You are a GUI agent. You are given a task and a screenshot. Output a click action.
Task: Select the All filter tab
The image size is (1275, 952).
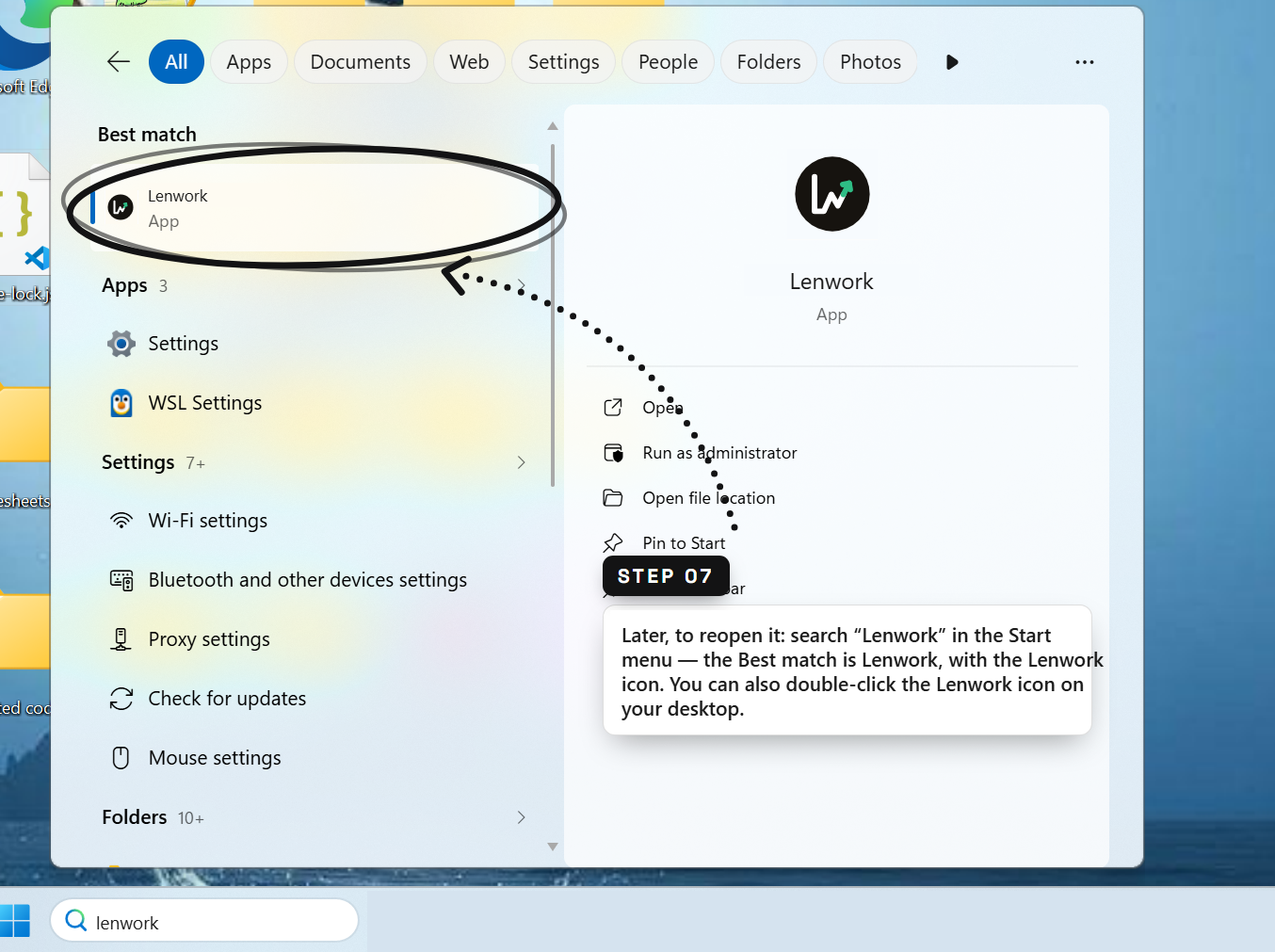[x=176, y=62]
